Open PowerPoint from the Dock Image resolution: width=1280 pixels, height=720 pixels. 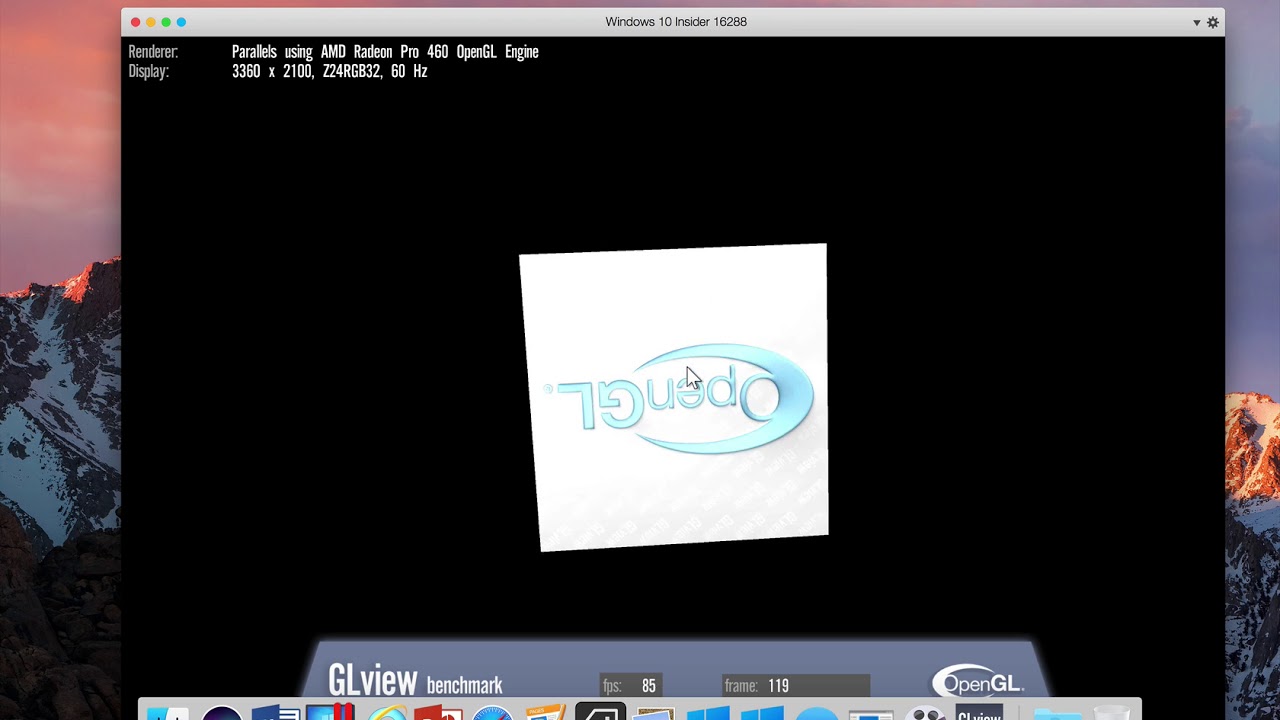(x=438, y=712)
